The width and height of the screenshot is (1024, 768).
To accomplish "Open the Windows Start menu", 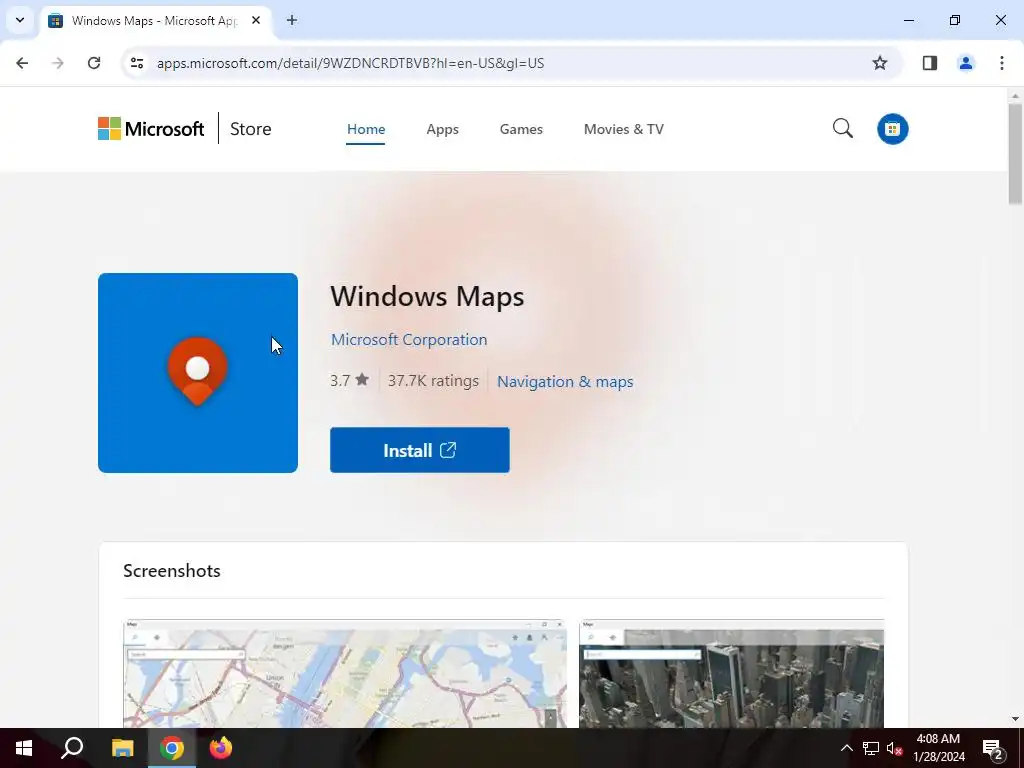I will [24, 748].
